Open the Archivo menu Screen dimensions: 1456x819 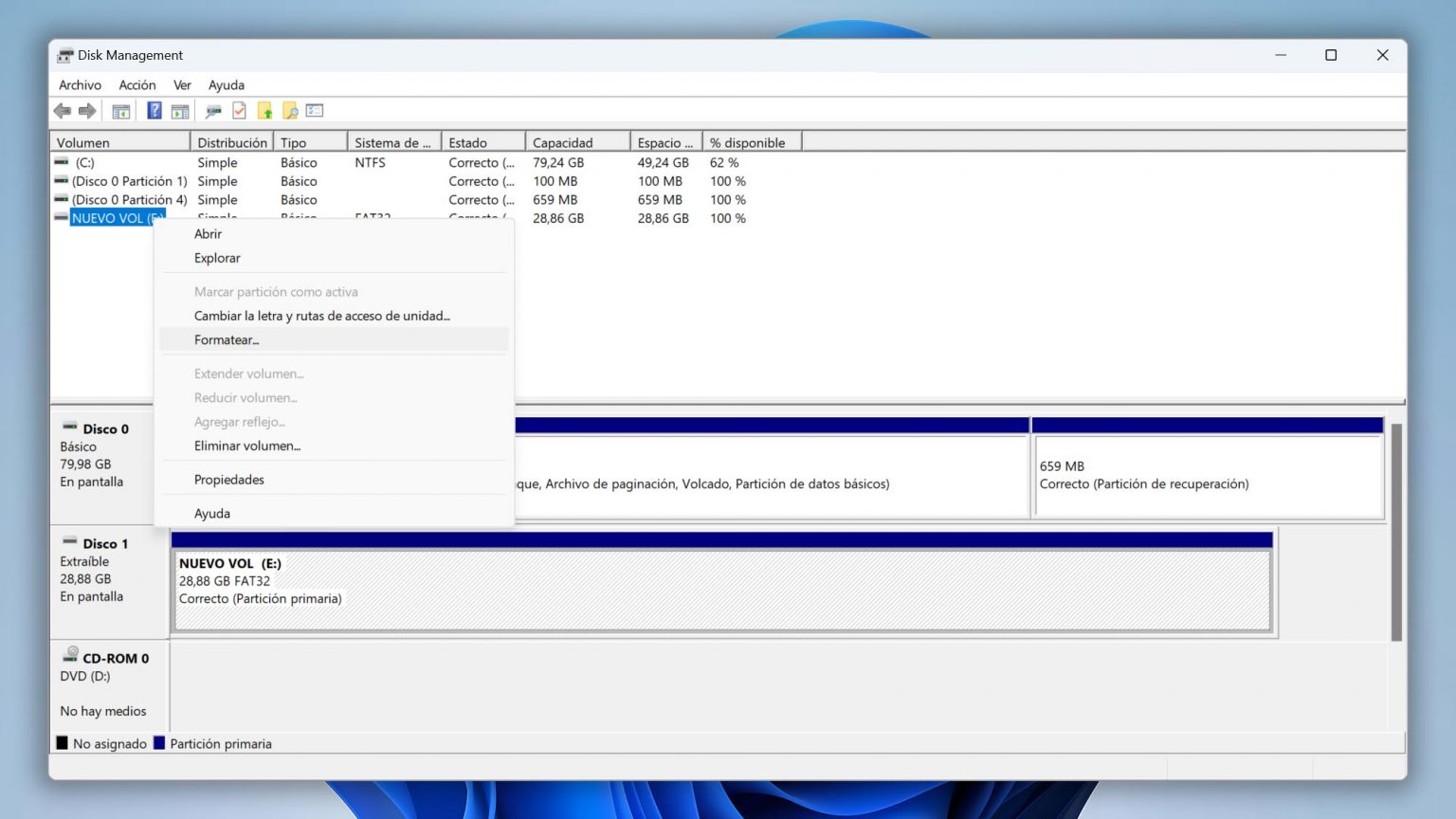pyautogui.click(x=80, y=85)
